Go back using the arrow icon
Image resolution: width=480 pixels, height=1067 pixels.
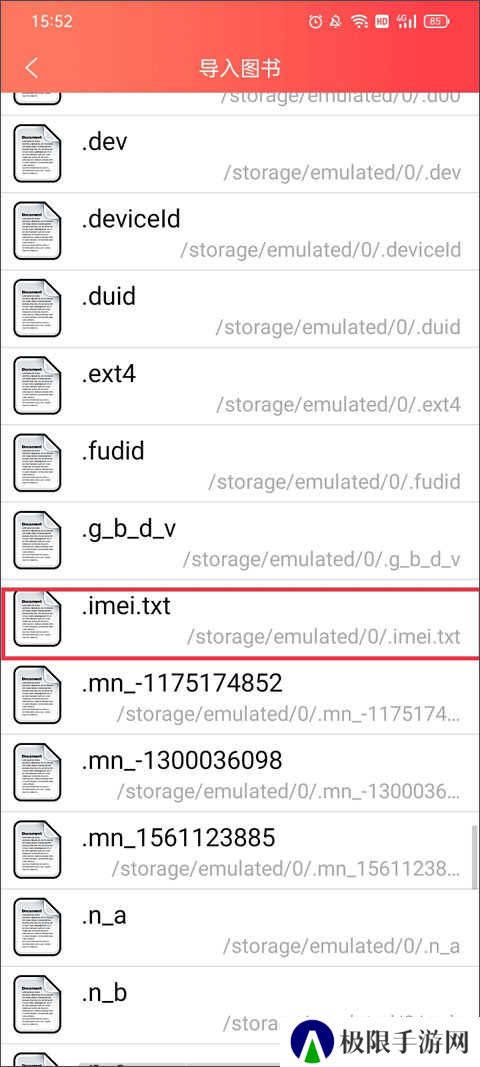point(31,67)
